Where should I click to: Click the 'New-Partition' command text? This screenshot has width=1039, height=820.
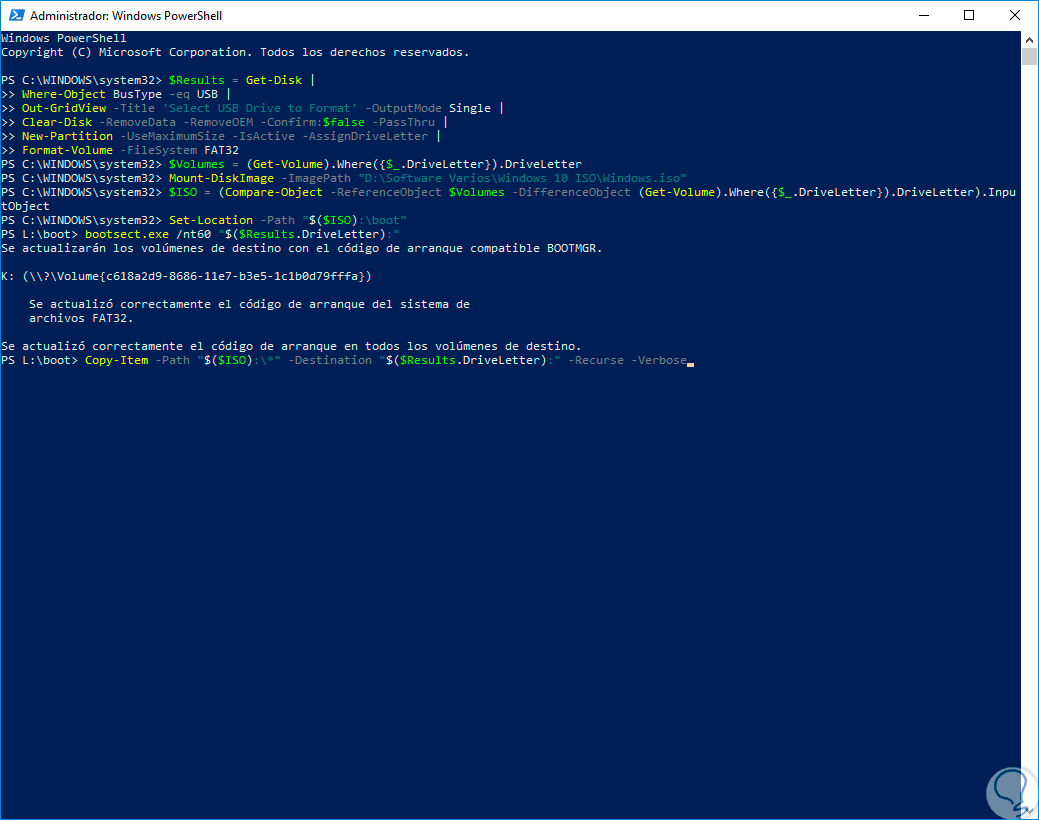(x=68, y=136)
